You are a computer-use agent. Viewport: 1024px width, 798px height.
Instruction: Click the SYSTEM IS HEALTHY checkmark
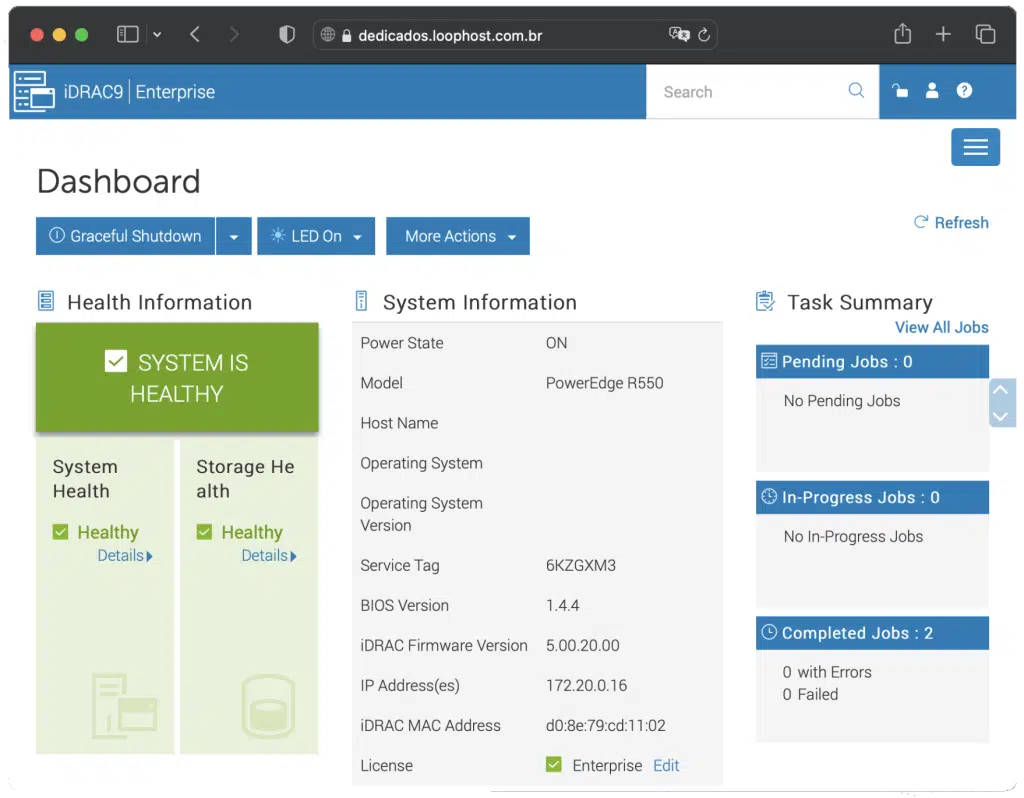(x=116, y=361)
